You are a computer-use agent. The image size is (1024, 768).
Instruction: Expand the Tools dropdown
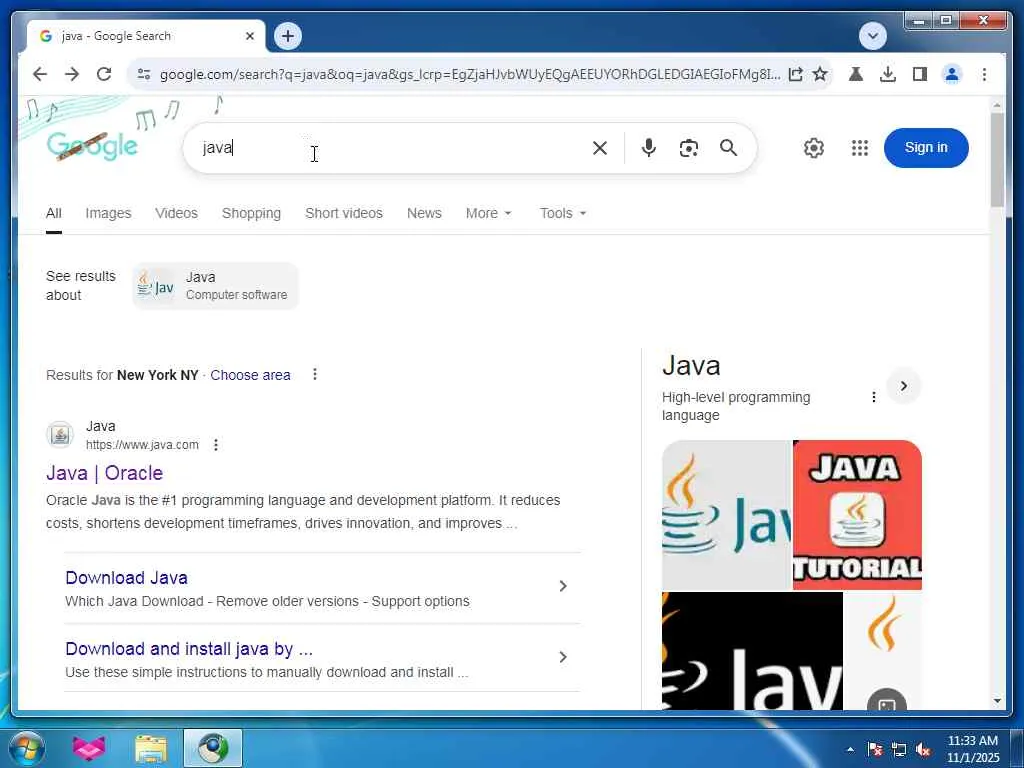[x=563, y=214]
